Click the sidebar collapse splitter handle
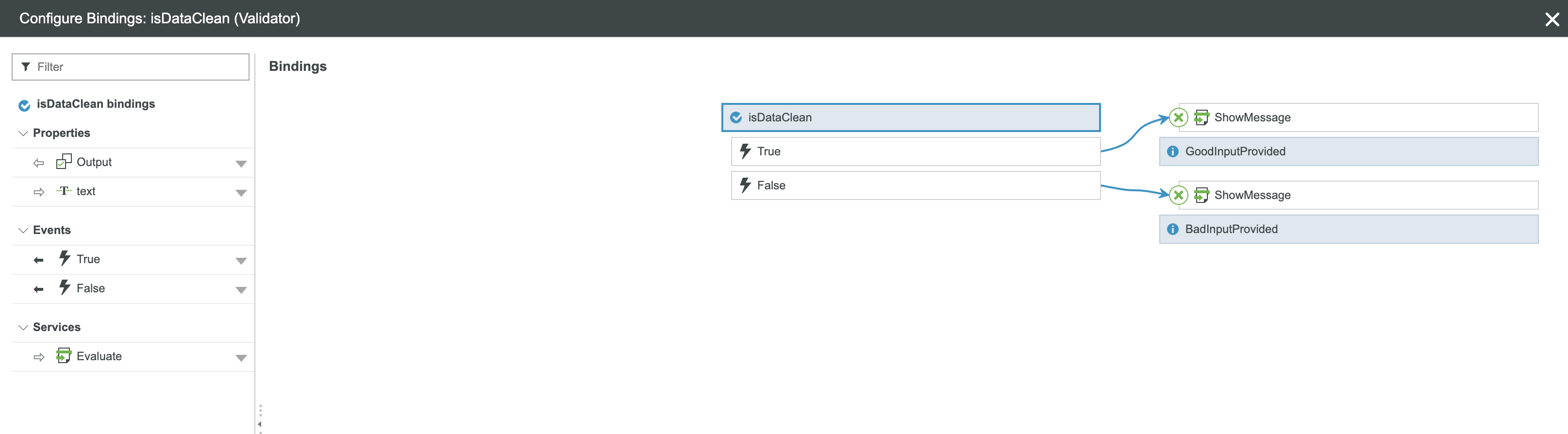The image size is (1568, 434). (x=260, y=420)
